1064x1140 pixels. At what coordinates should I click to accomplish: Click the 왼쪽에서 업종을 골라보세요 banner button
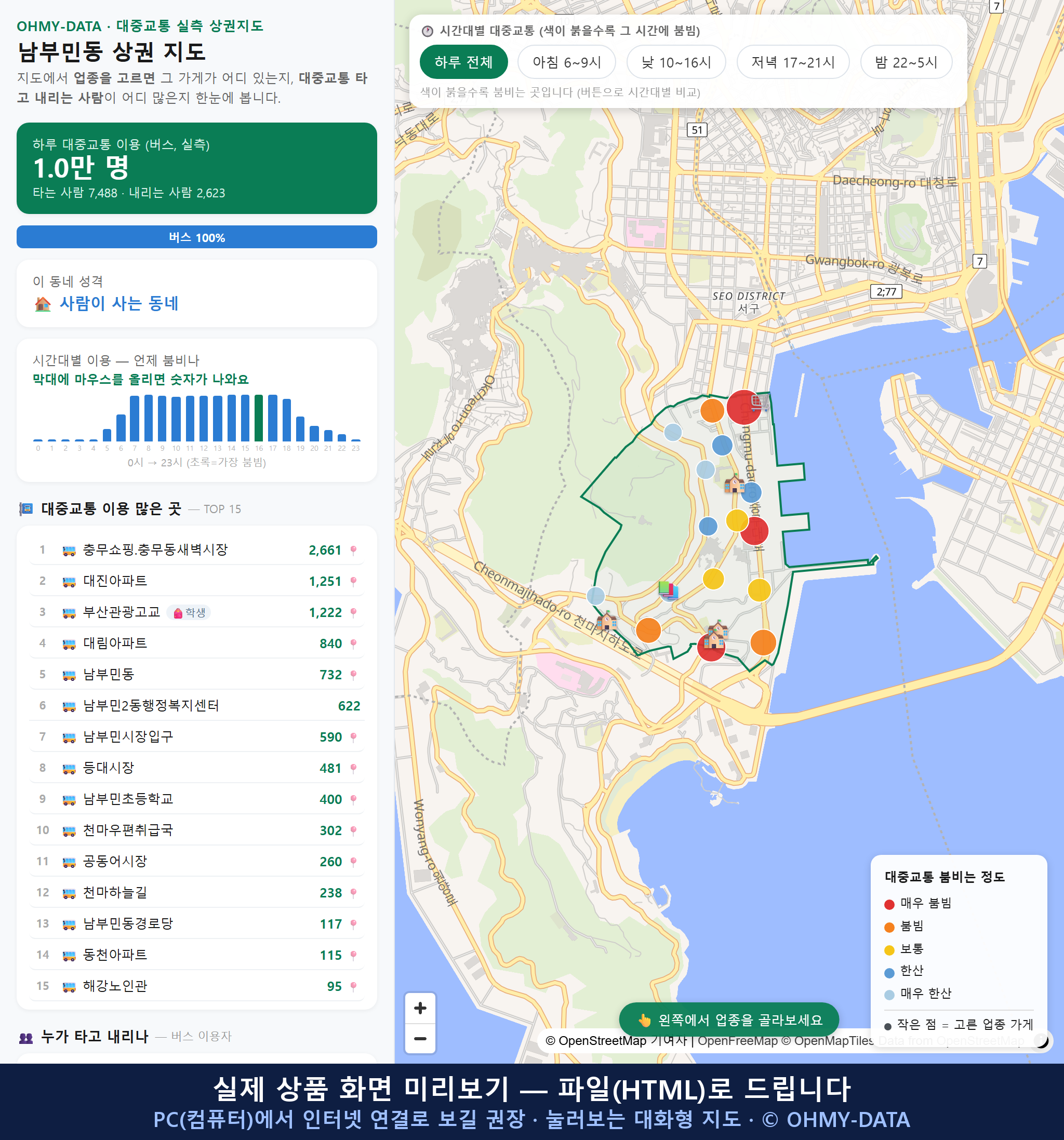coord(728,1020)
